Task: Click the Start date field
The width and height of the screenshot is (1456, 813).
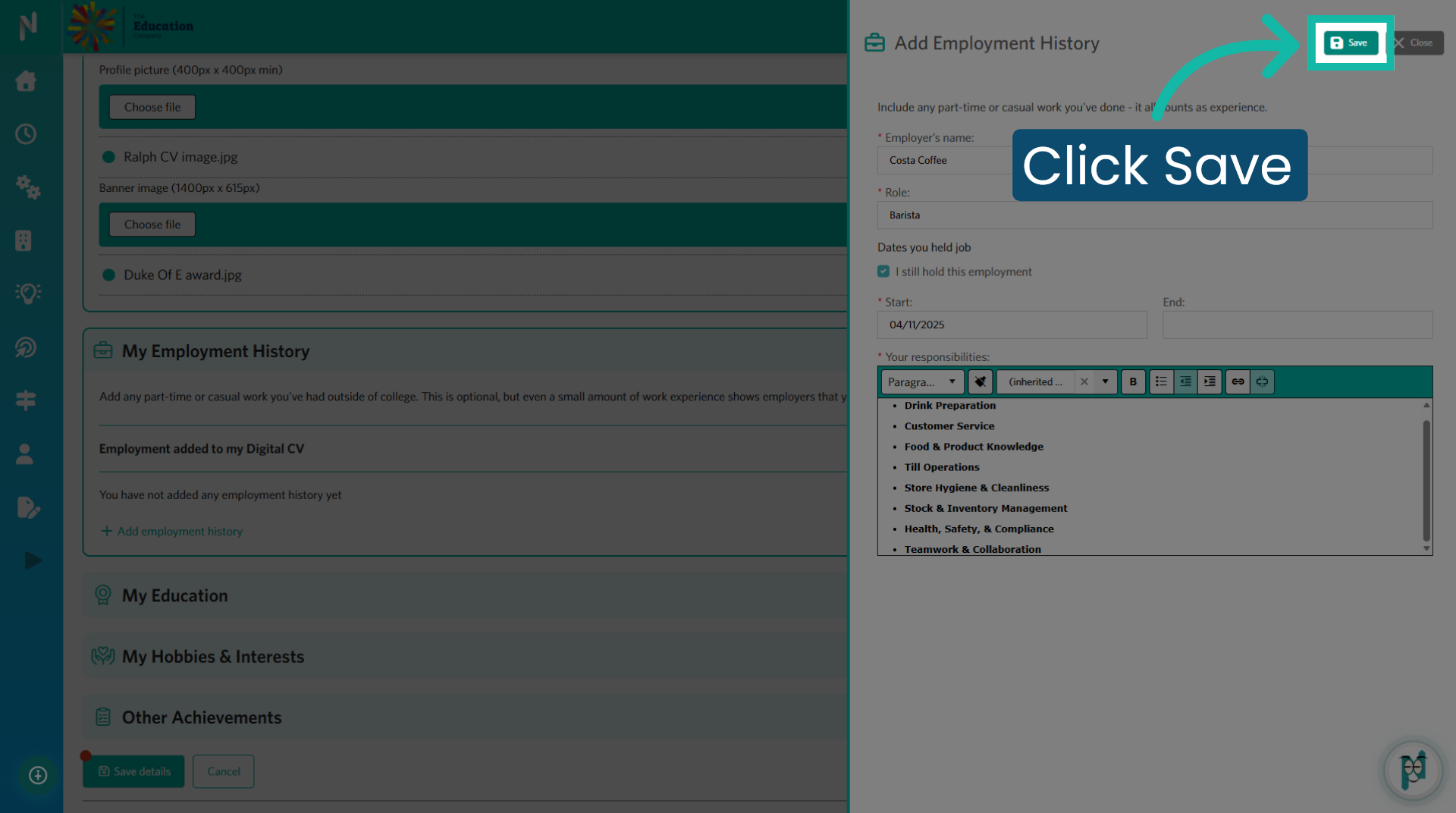Action: pyautogui.click(x=1012, y=325)
